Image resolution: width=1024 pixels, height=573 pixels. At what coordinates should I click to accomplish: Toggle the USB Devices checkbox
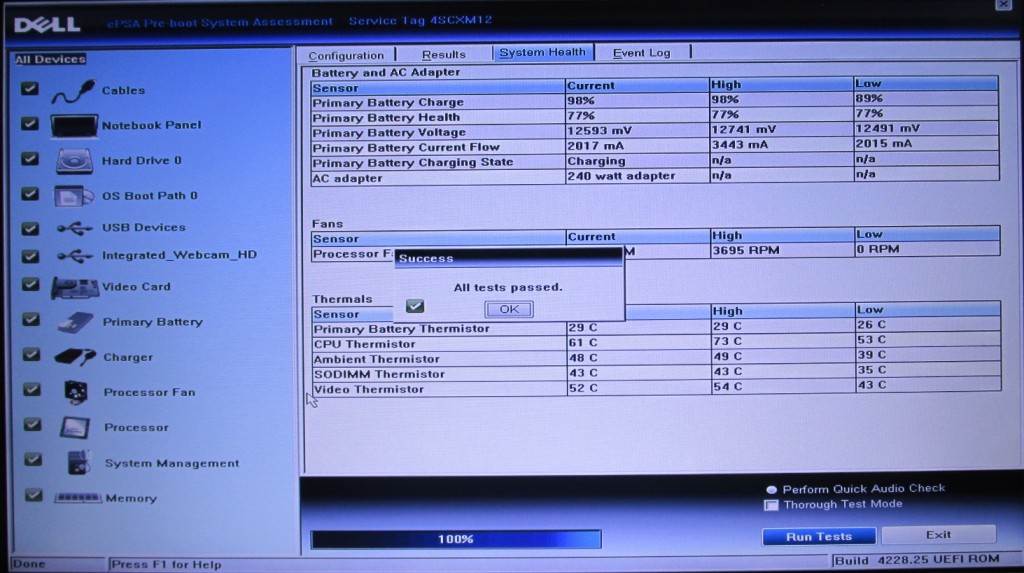pos(30,227)
